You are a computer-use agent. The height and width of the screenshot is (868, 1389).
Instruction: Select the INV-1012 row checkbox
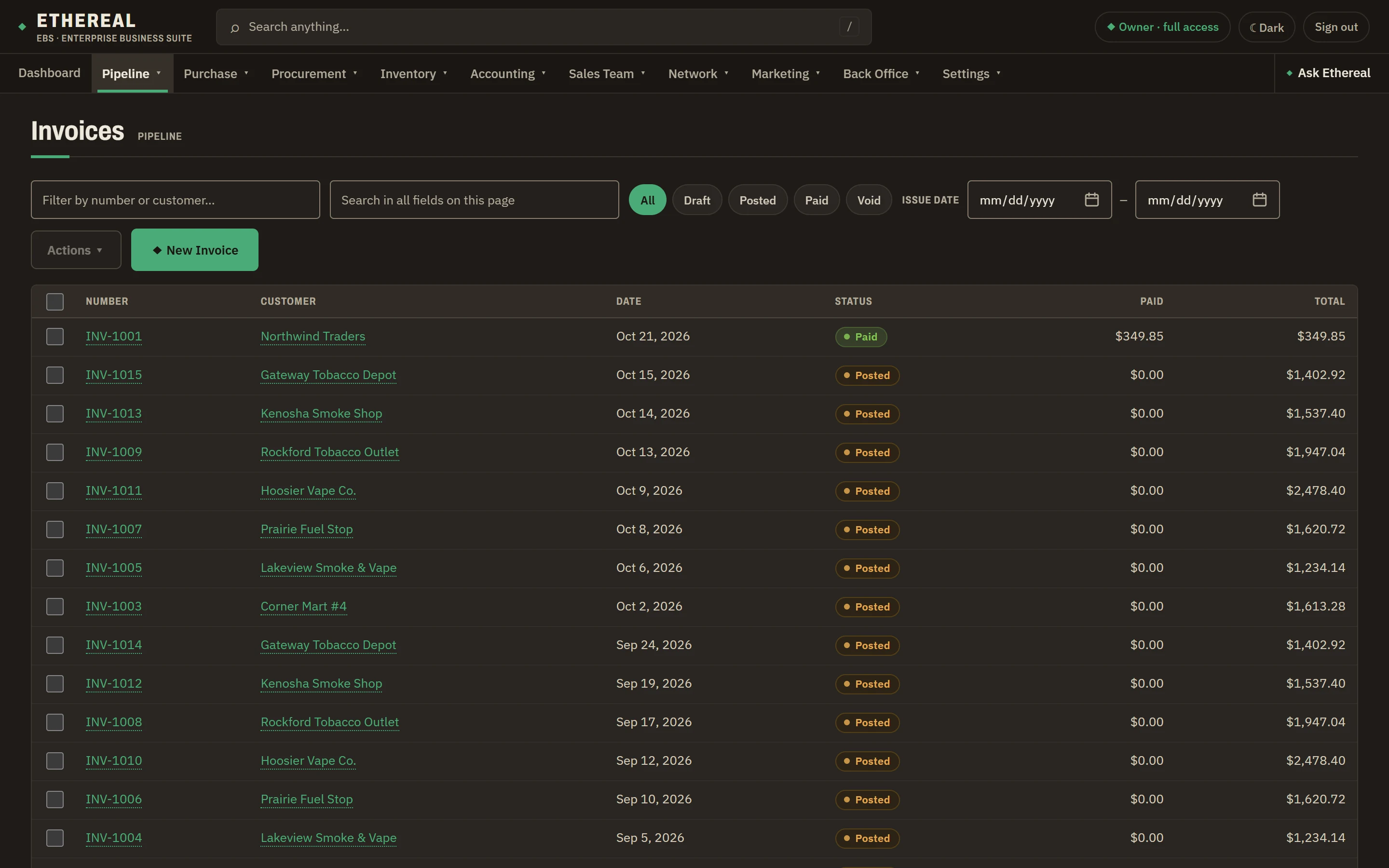pos(55,683)
